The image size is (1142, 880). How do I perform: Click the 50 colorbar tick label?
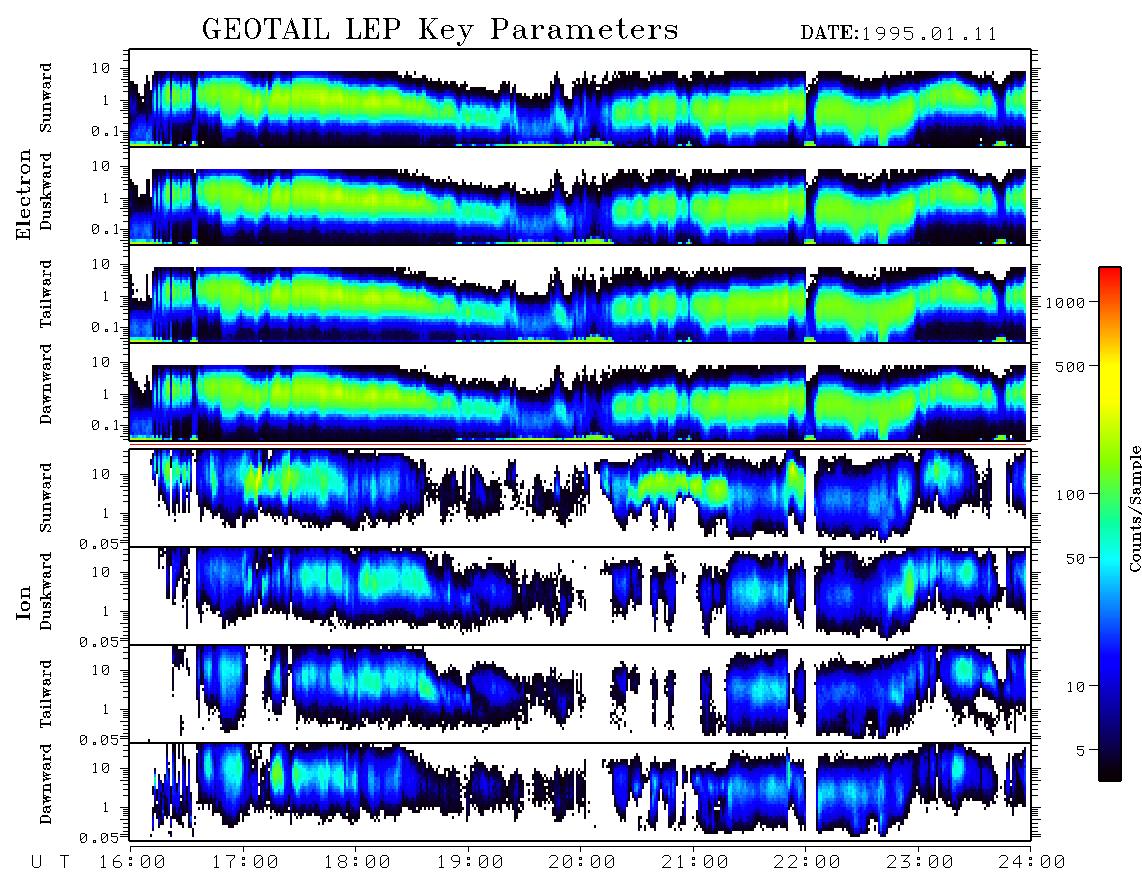point(1075,559)
